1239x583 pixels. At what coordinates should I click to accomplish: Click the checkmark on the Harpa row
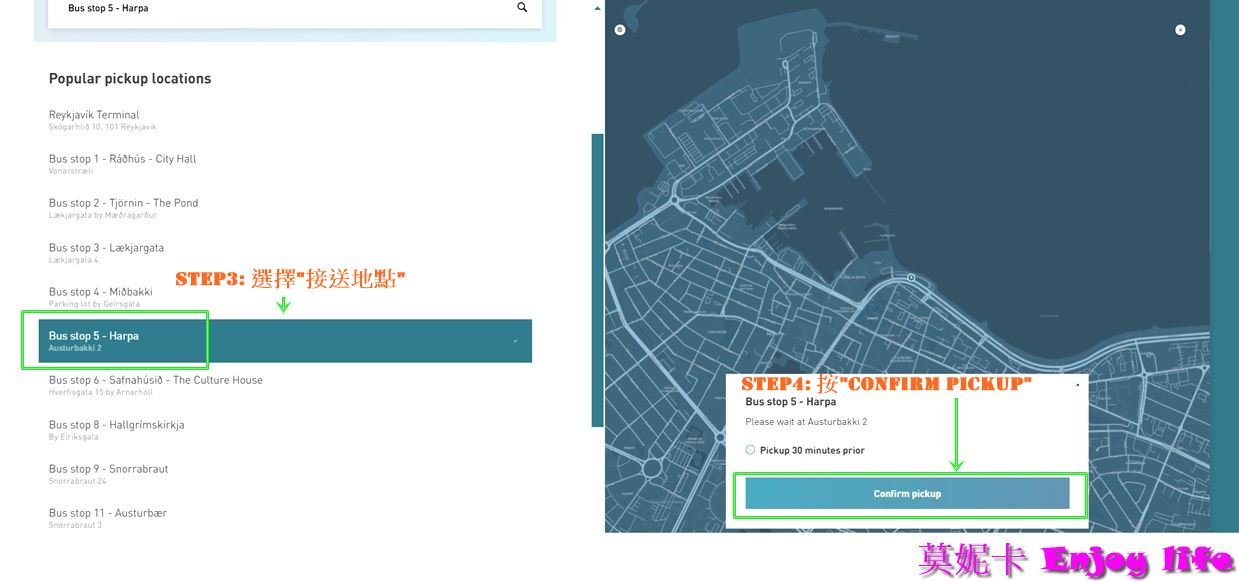coord(516,341)
